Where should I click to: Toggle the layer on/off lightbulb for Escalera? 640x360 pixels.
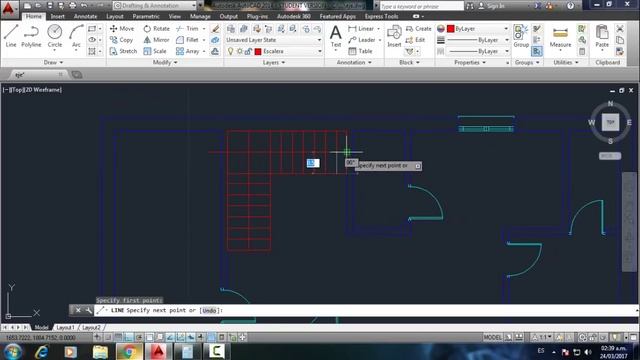(231, 51)
